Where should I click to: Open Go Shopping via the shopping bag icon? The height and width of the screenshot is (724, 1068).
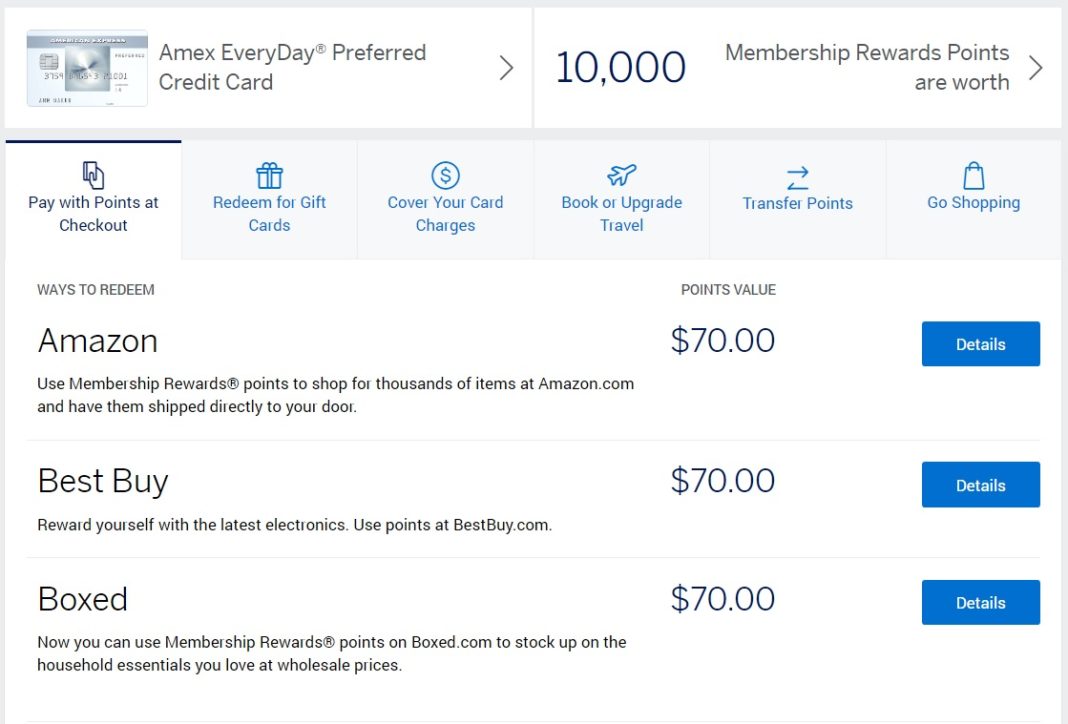973,175
